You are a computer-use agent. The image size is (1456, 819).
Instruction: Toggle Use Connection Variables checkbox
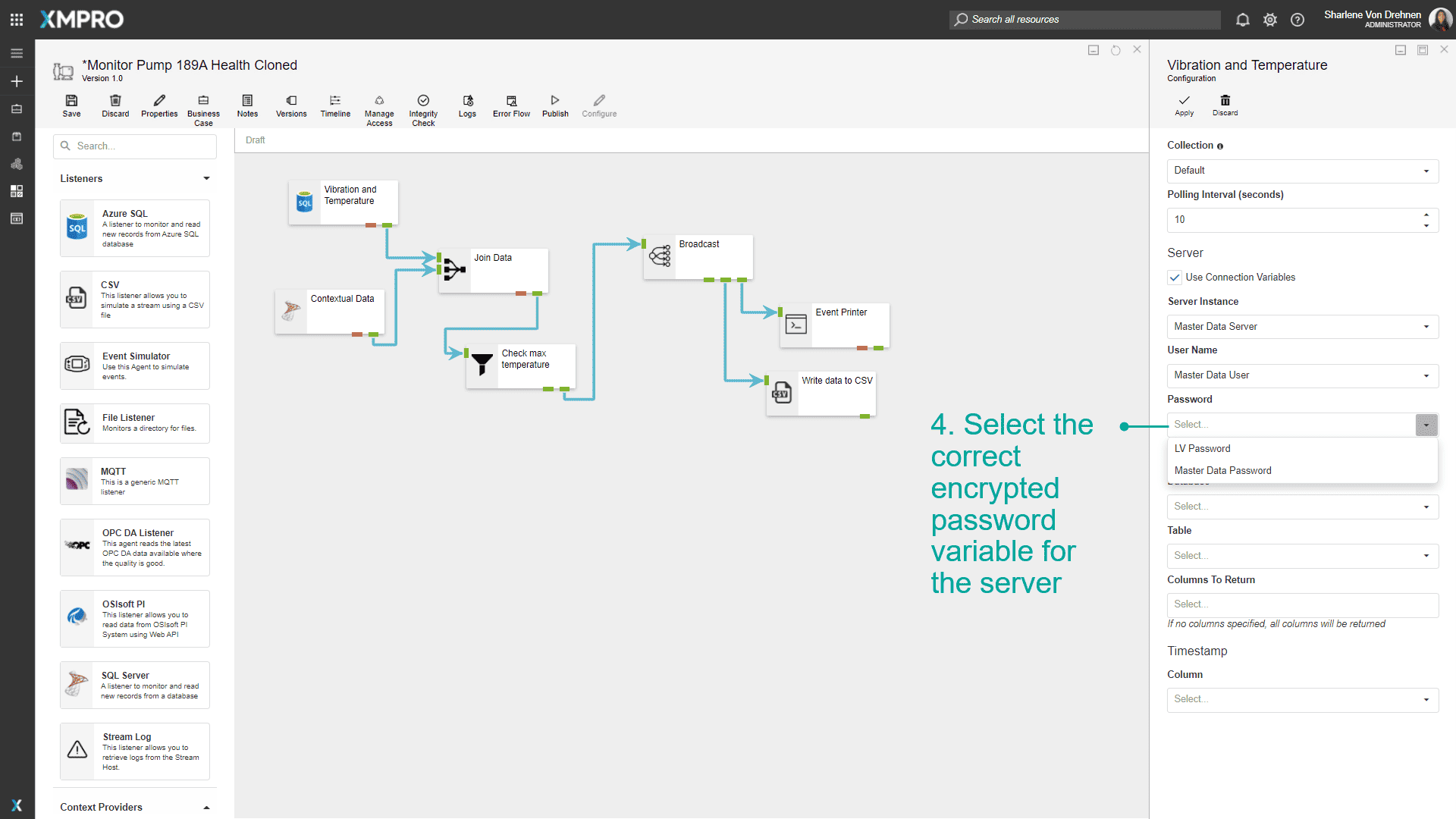click(1175, 278)
